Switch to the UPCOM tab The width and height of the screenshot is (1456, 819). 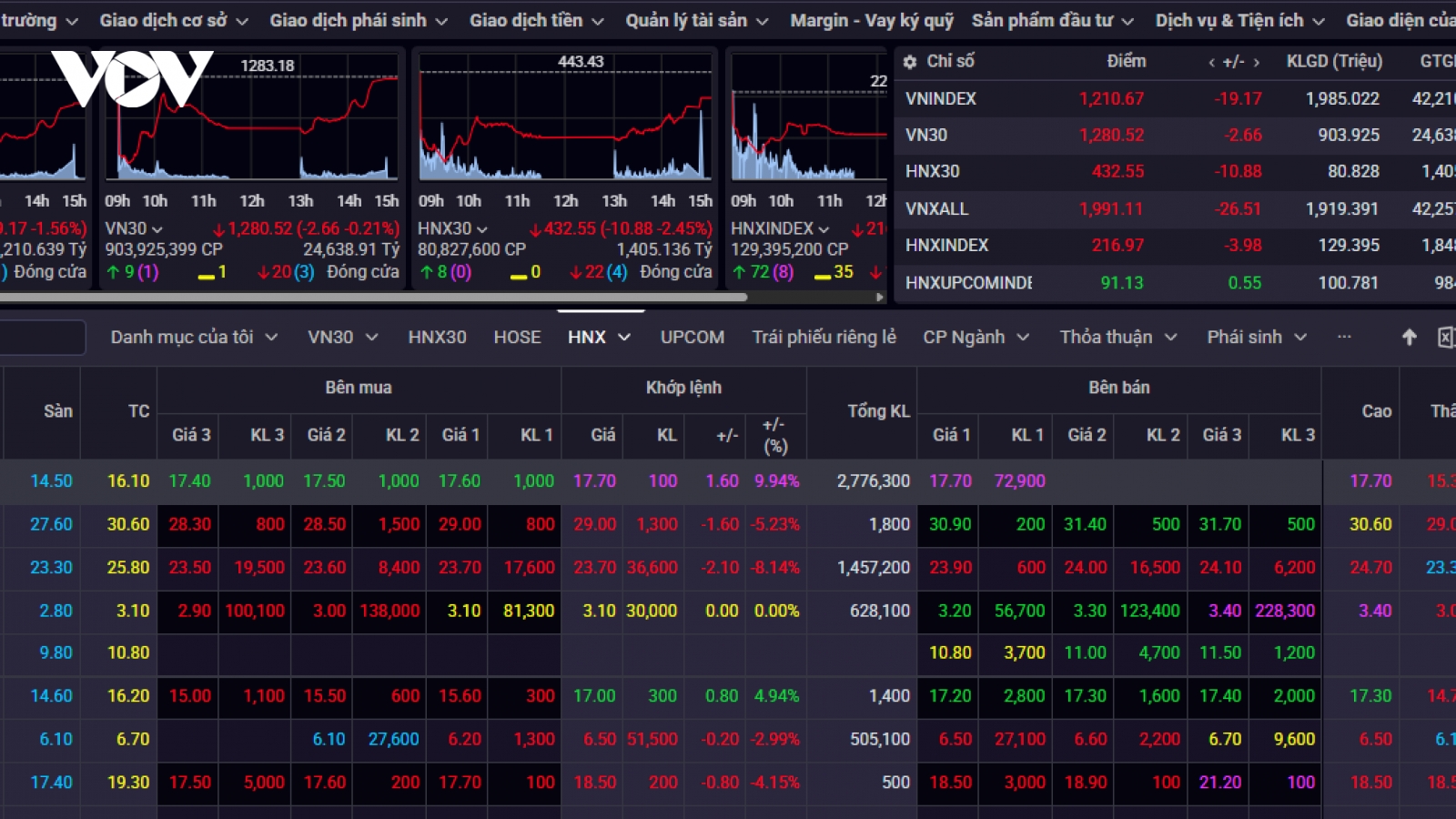pos(693,337)
